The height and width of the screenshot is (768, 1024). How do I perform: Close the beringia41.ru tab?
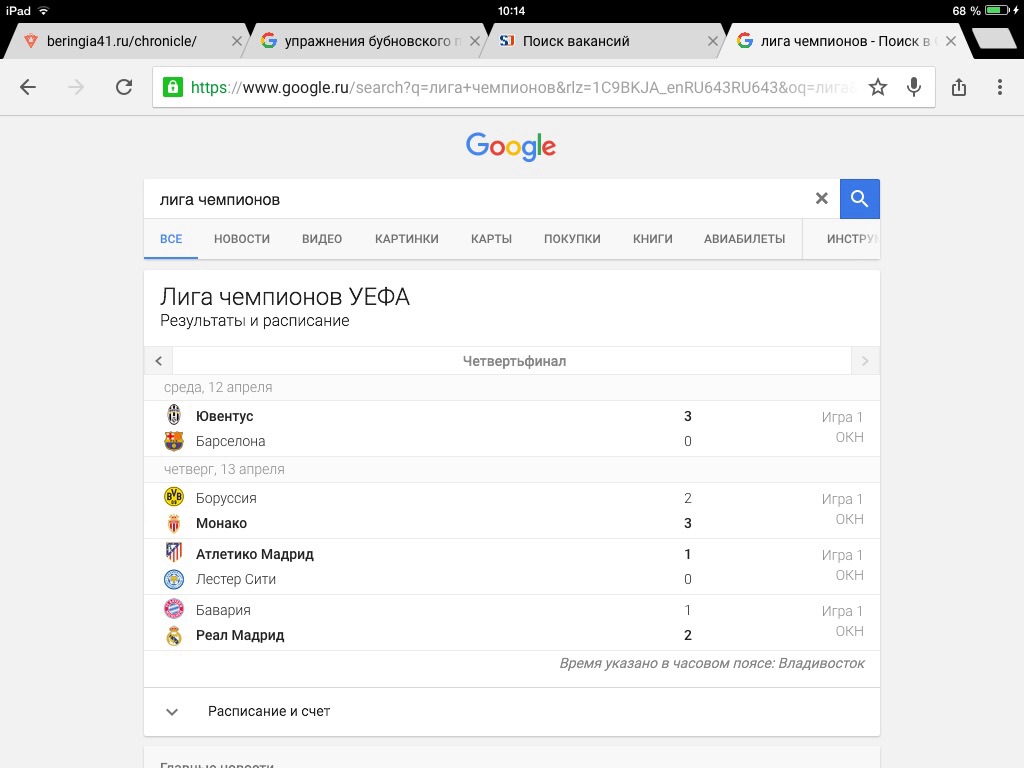pyautogui.click(x=237, y=41)
